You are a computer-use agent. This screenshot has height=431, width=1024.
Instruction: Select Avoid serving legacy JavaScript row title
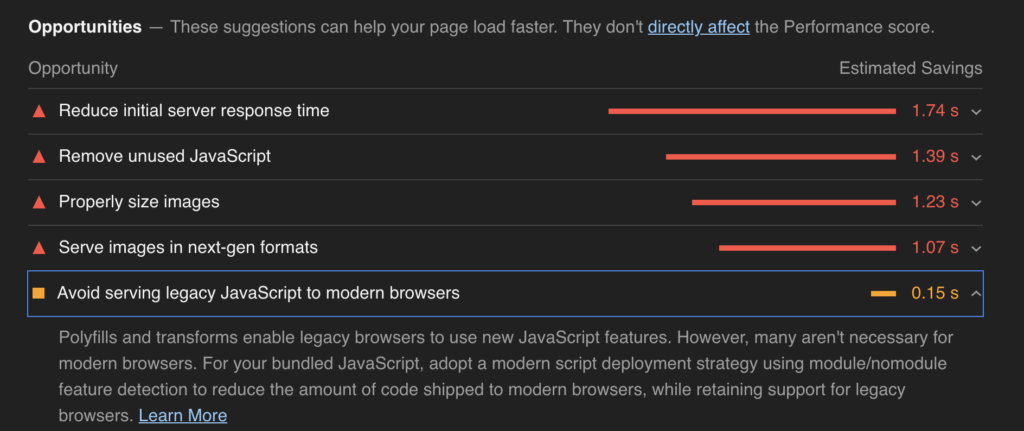tap(259, 293)
